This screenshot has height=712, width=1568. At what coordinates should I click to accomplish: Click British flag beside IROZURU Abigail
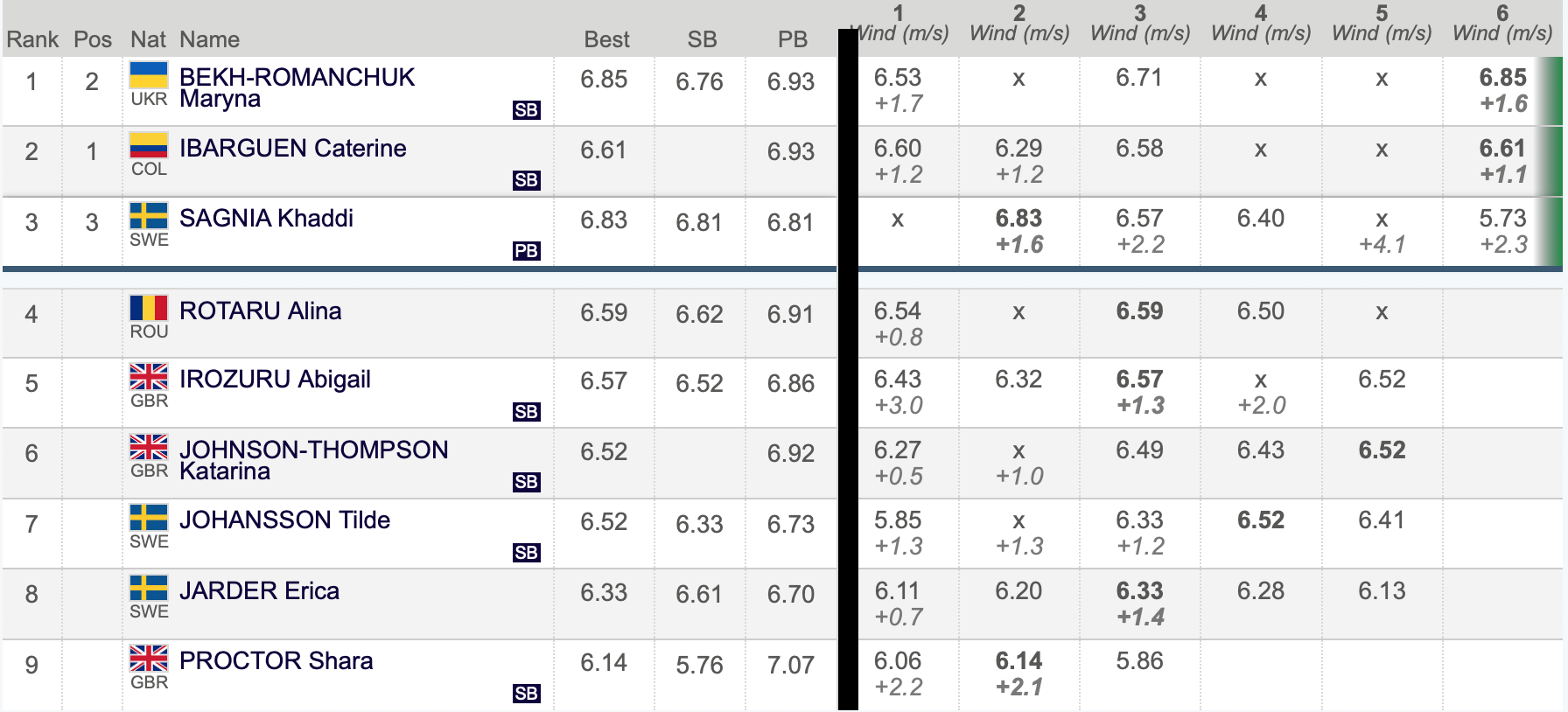tap(149, 377)
